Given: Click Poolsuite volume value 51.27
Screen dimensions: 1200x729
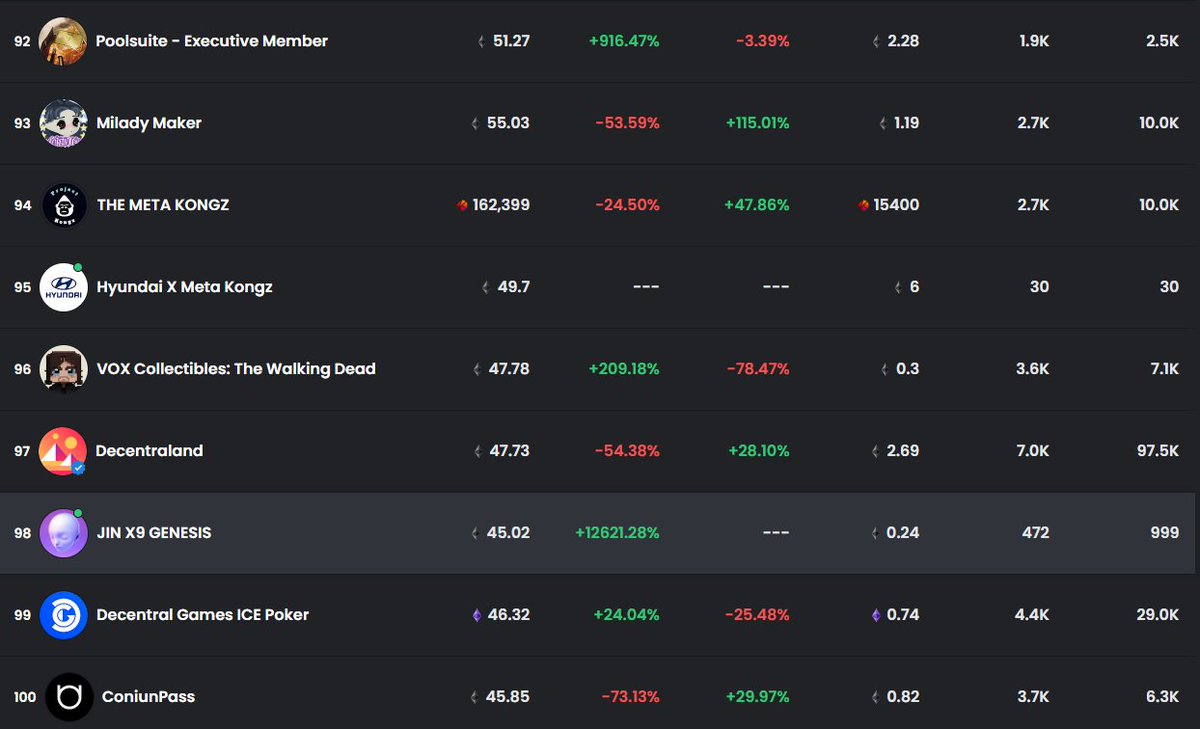Looking at the screenshot, I should [x=511, y=41].
